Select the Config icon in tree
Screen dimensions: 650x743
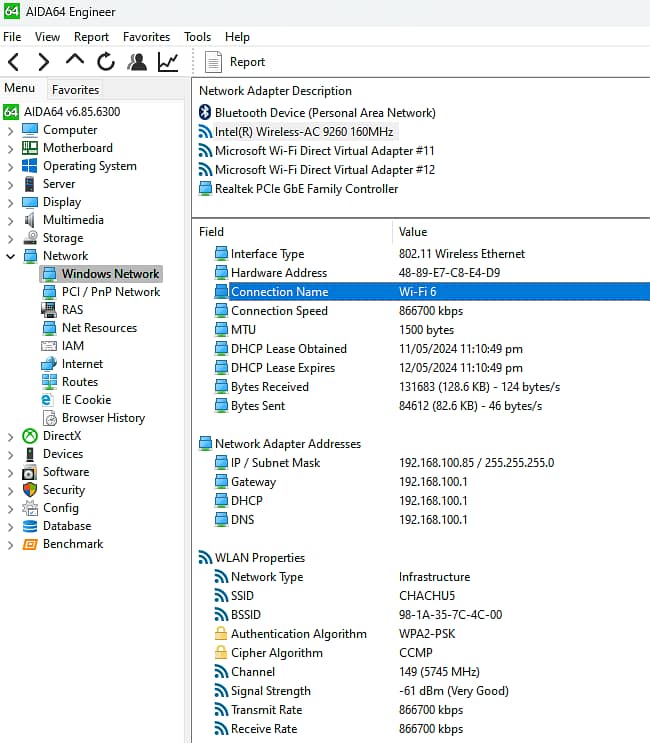30,508
